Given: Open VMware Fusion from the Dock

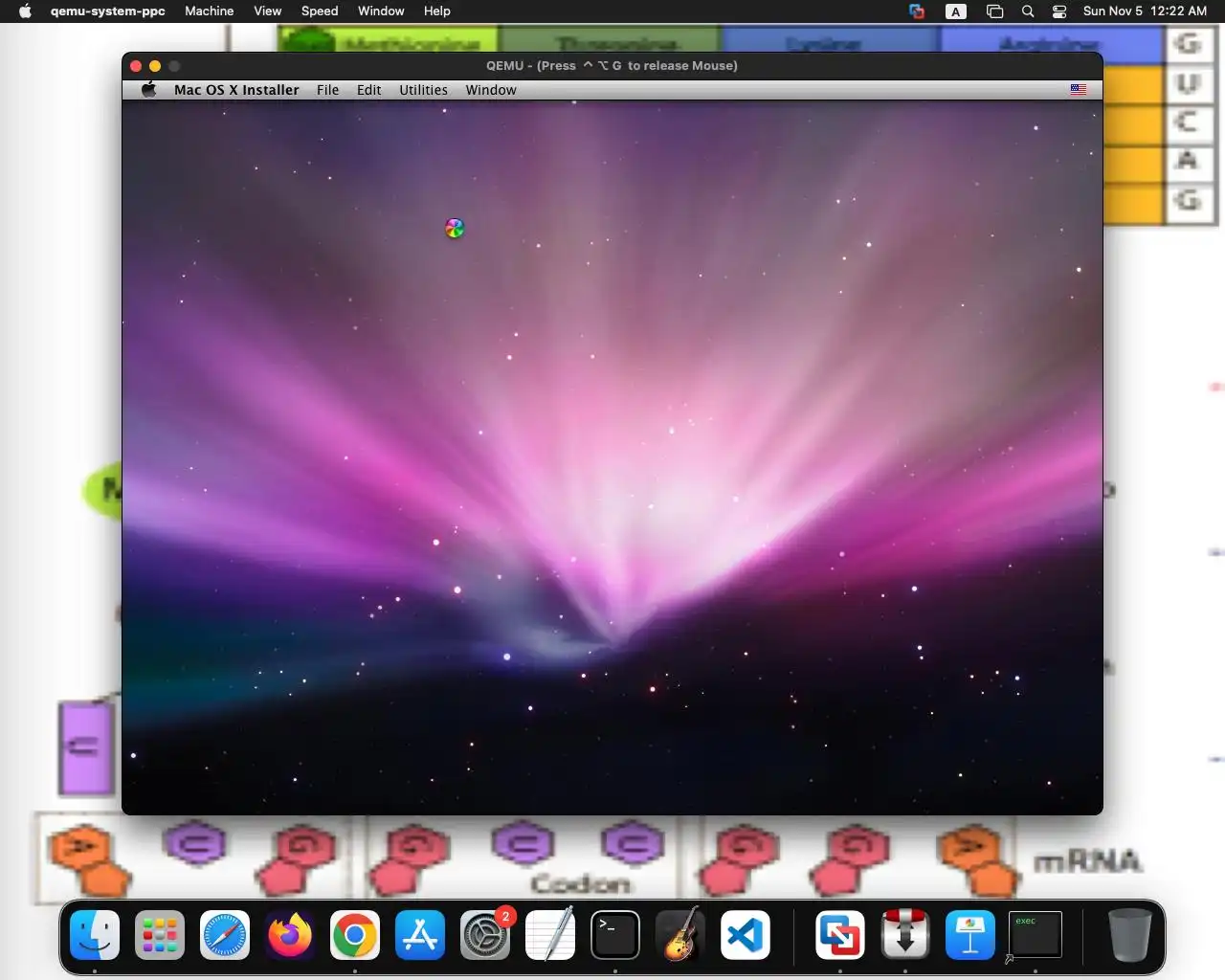Looking at the screenshot, I should click(x=840, y=935).
